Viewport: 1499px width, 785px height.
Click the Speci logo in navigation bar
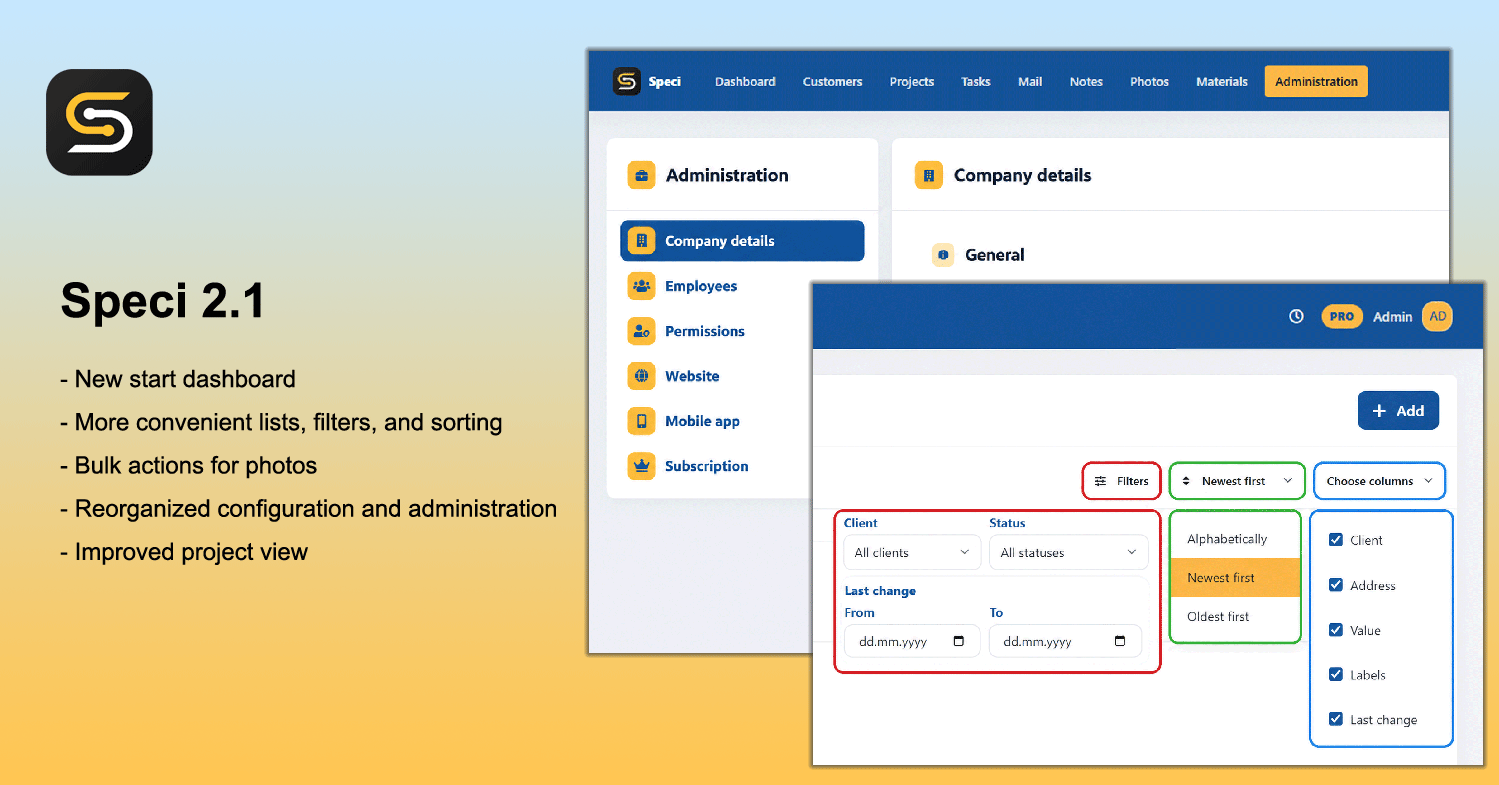pos(626,81)
